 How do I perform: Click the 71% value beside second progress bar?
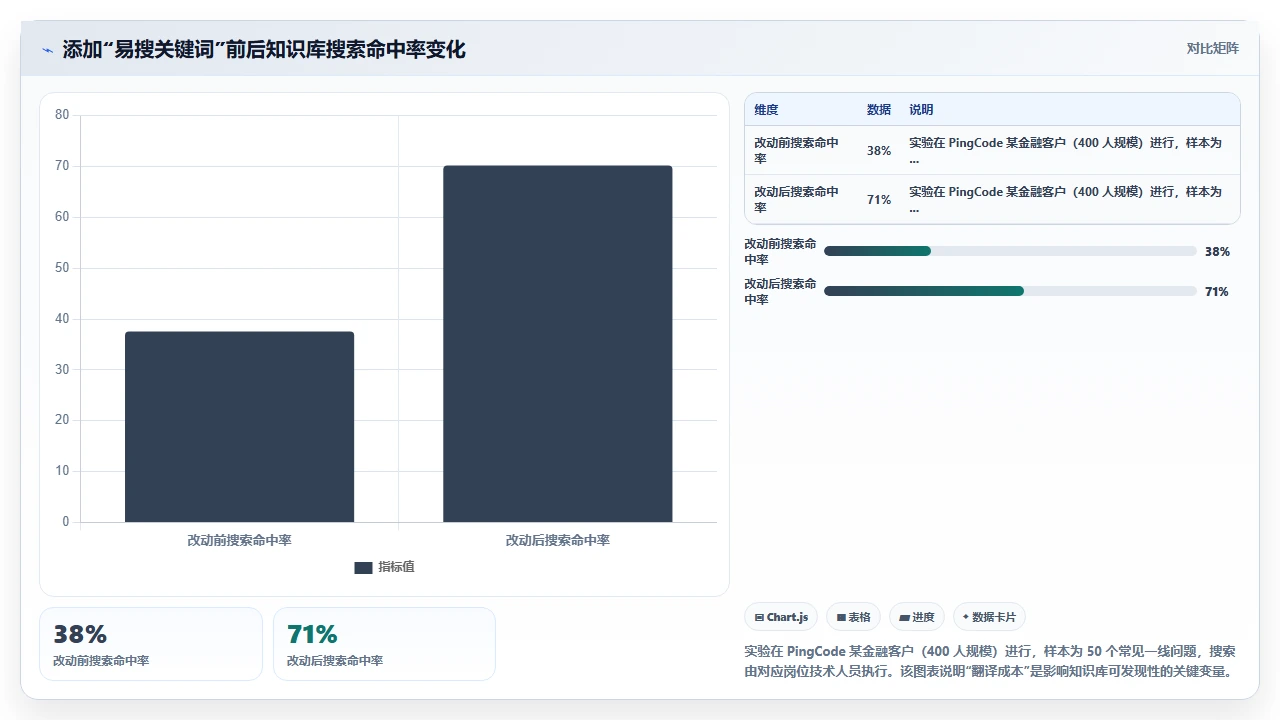point(1217,292)
